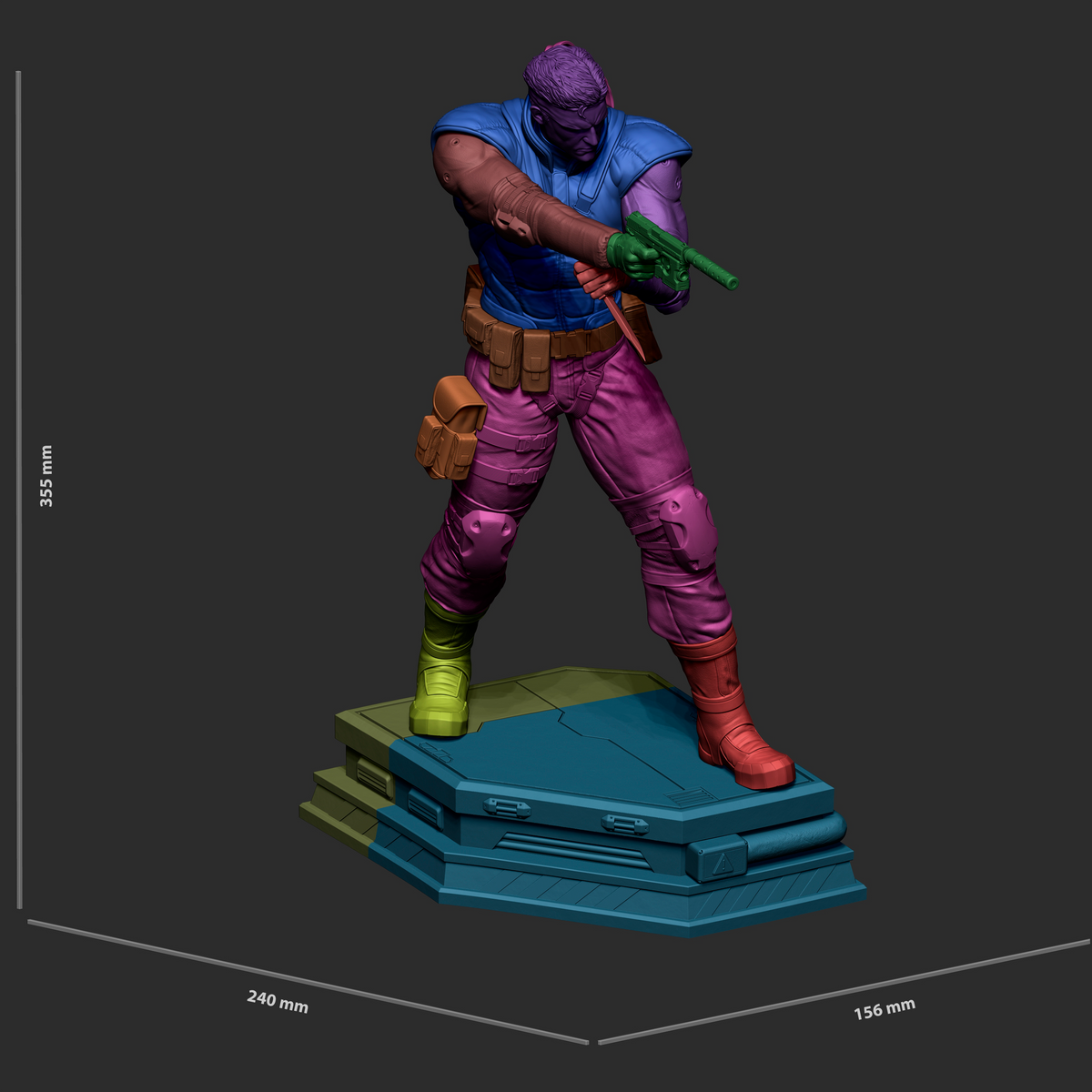Click the 355 mm height label

click(x=46, y=477)
